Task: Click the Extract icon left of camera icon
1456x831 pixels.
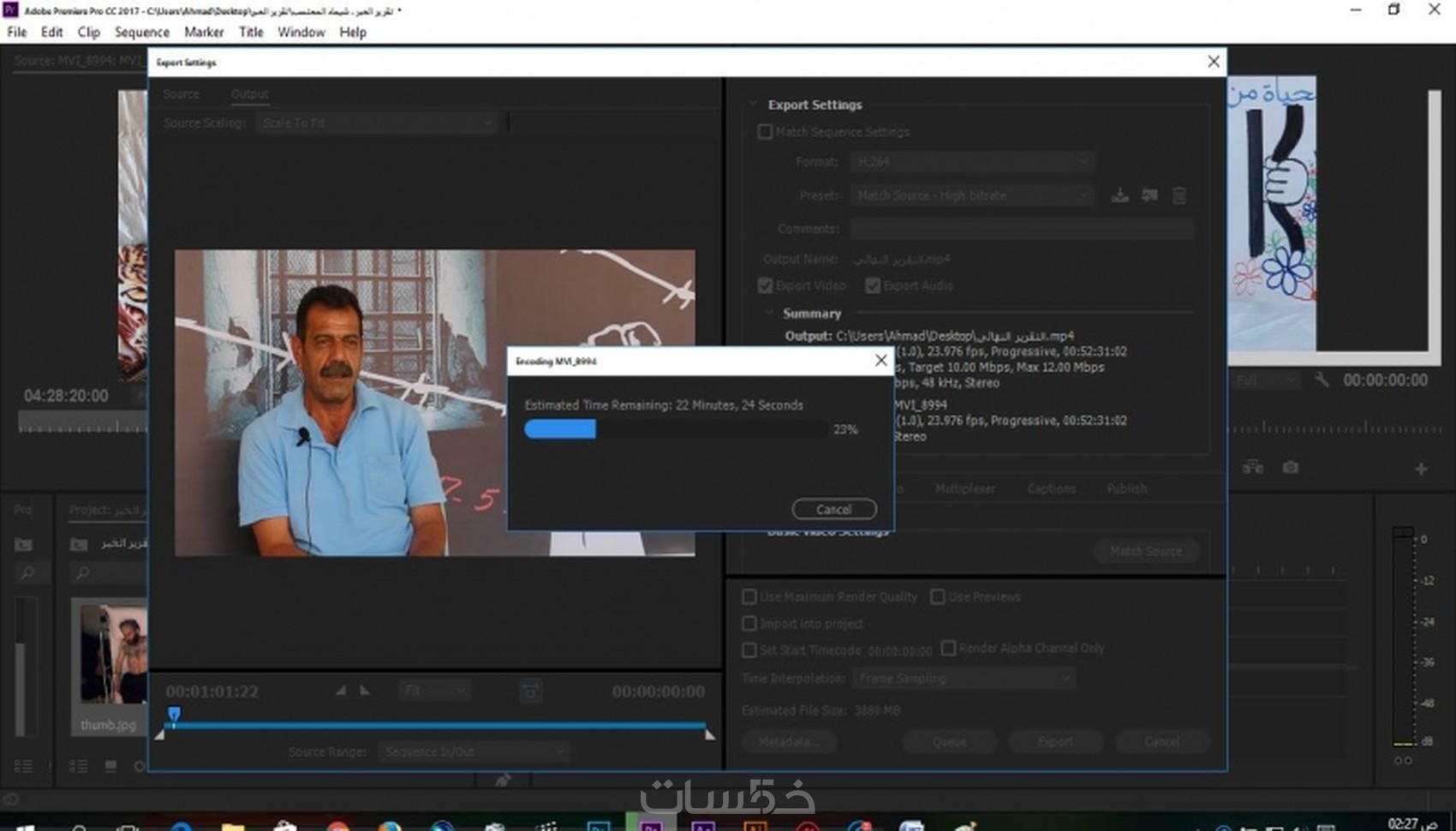Action: pos(1253,467)
